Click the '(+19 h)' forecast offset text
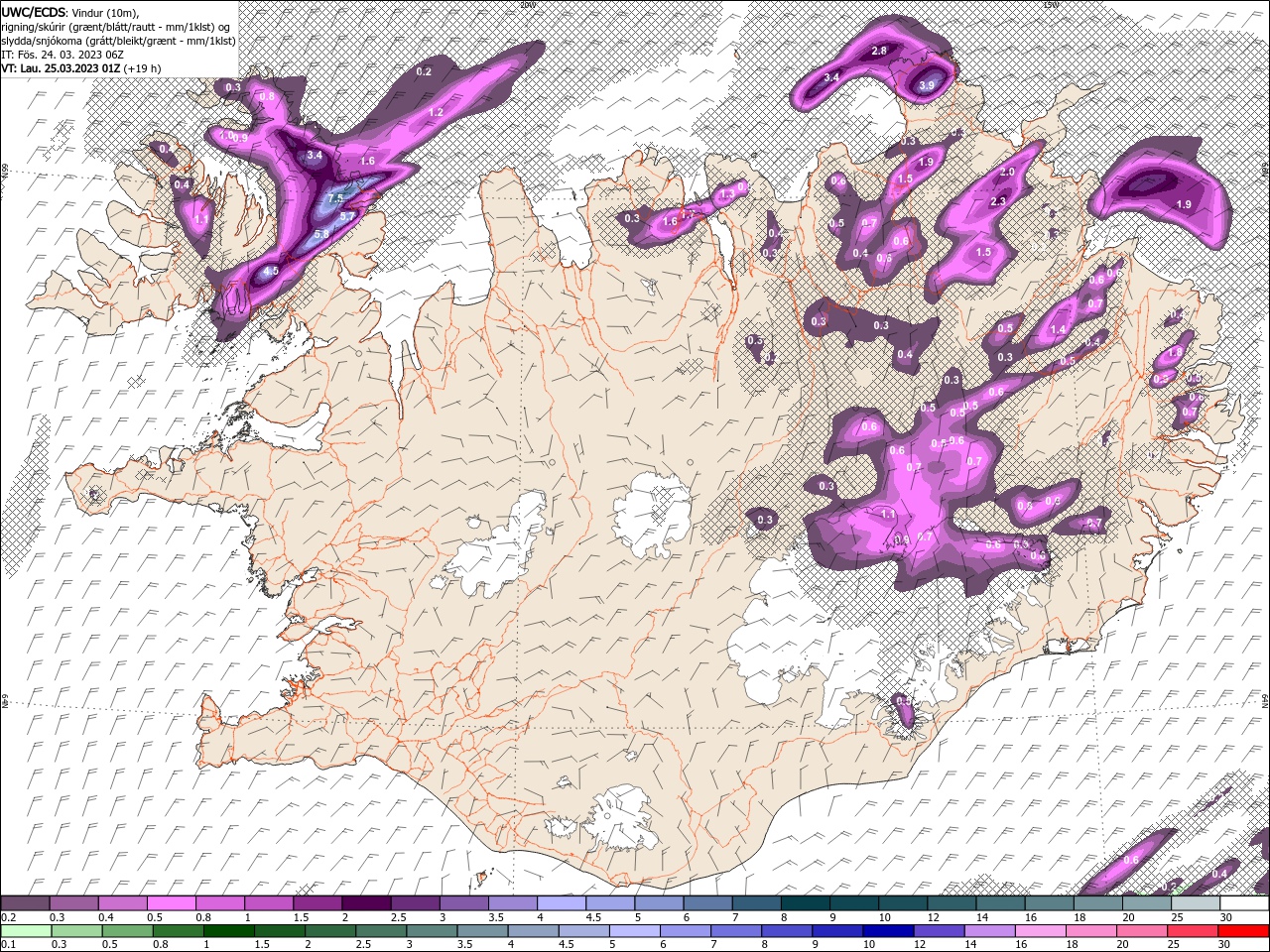This screenshot has height=952, width=1270. [x=143, y=68]
